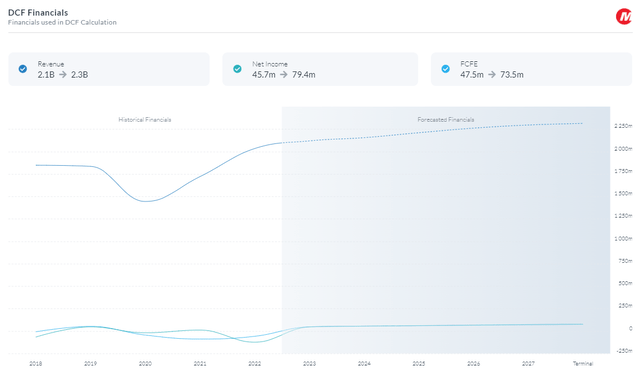Click the 2022 x-axis label
This screenshot has height=375, width=640.
254,364
